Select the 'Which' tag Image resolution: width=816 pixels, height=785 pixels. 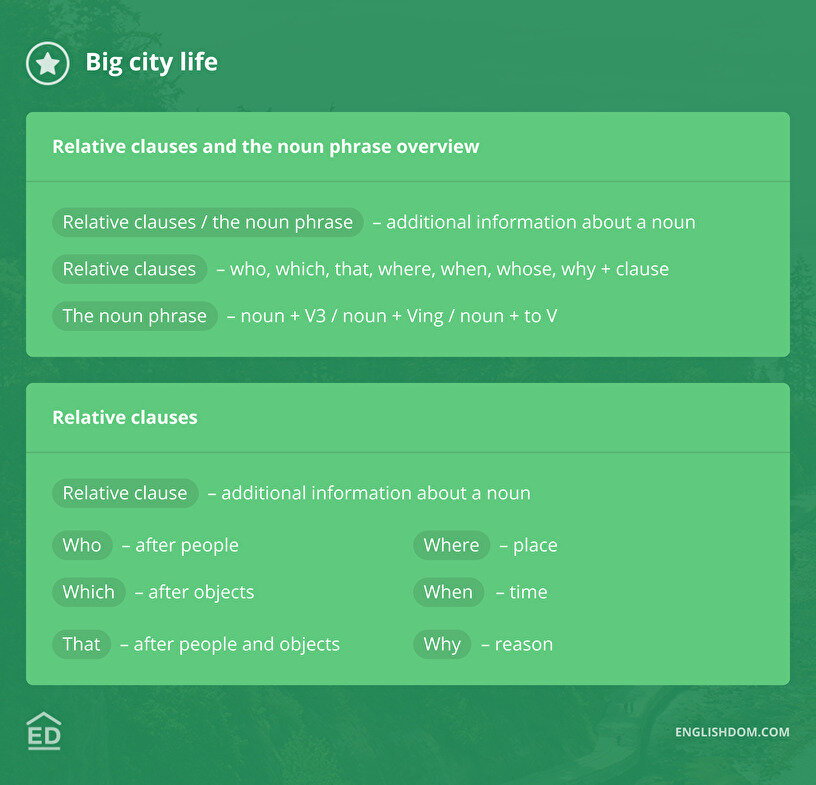(x=88, y=592)
